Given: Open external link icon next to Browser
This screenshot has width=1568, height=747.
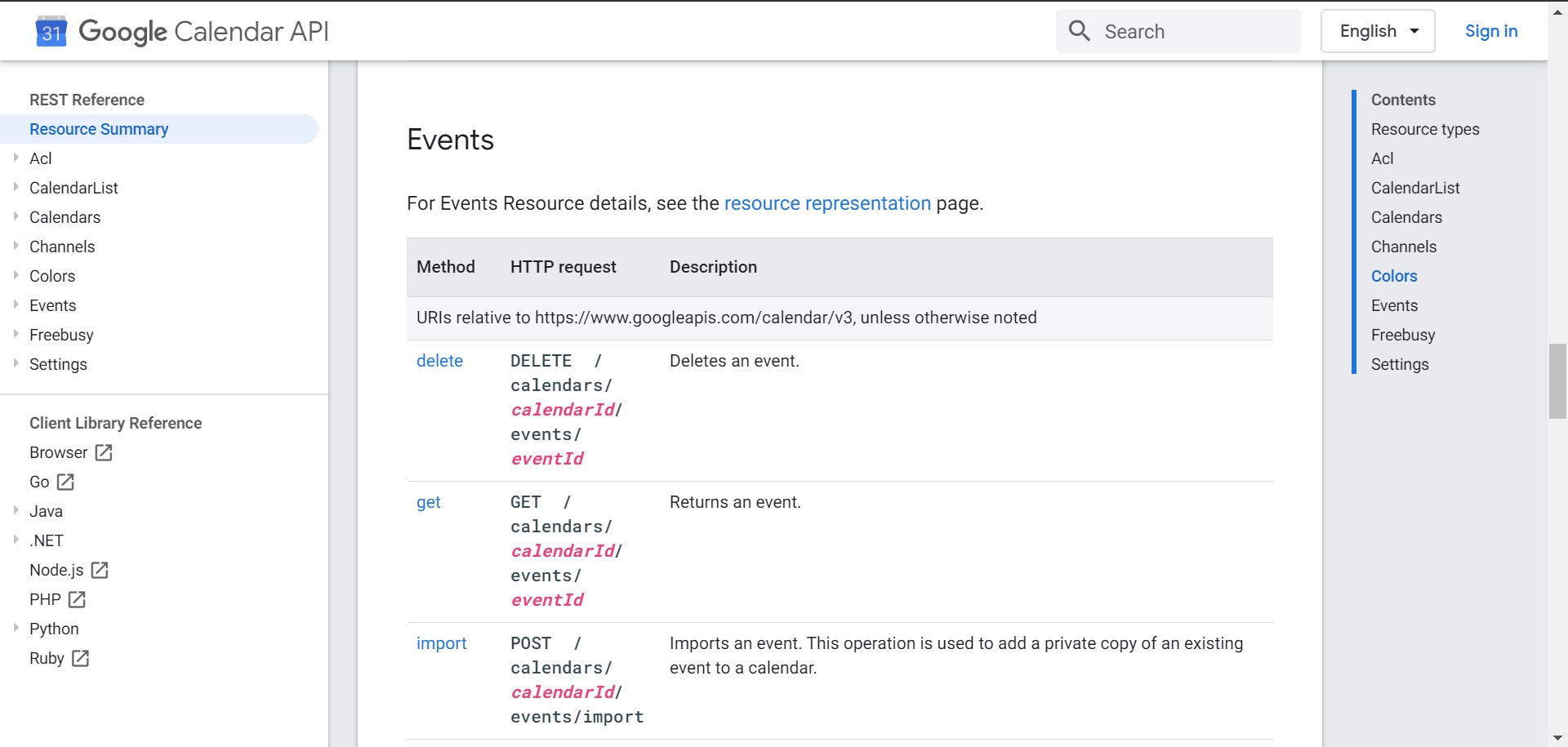Looking at the screenshot, I should (104, 452).
